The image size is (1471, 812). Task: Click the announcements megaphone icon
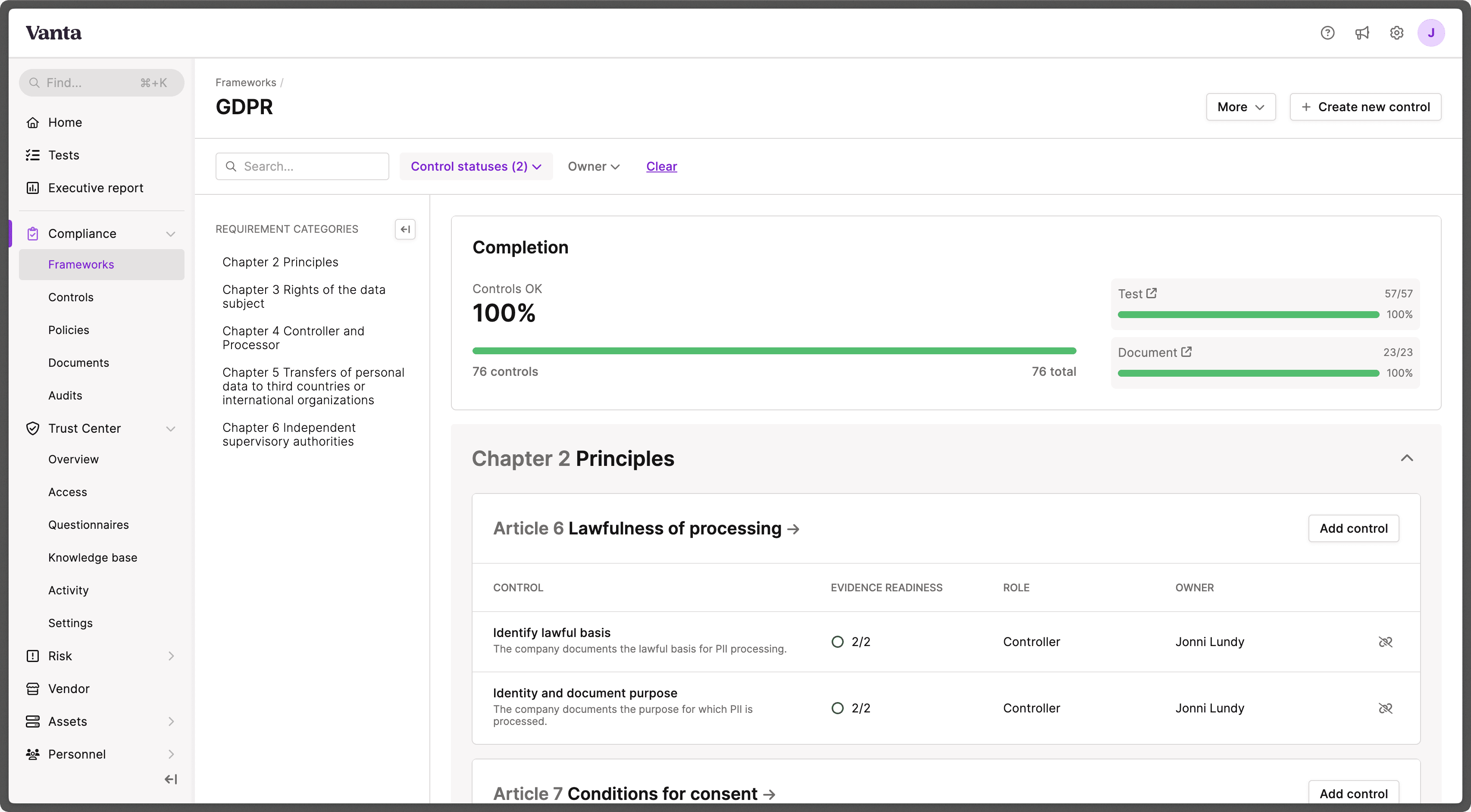[x=1362, y=33]
